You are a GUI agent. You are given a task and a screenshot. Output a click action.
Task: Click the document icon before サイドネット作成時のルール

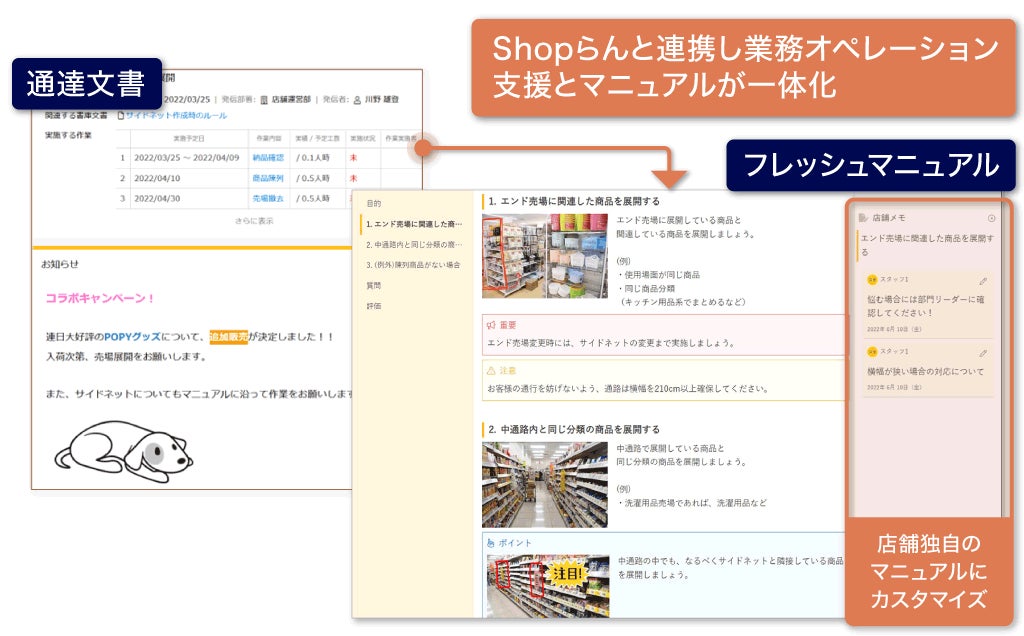click(120, 116)
